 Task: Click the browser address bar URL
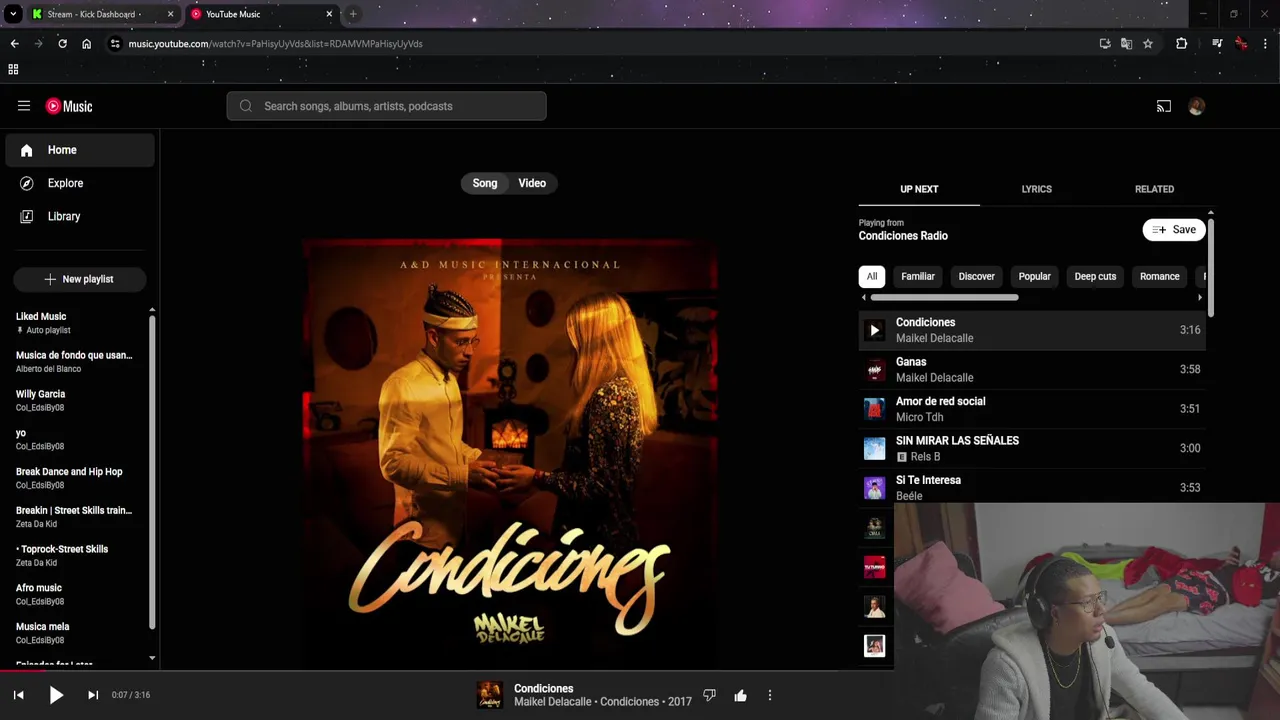point(275,44)
